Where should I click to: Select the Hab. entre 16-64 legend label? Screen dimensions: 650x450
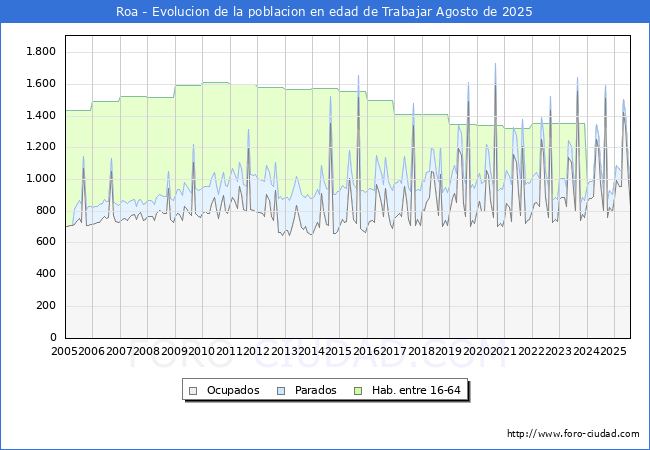[416, 390]
